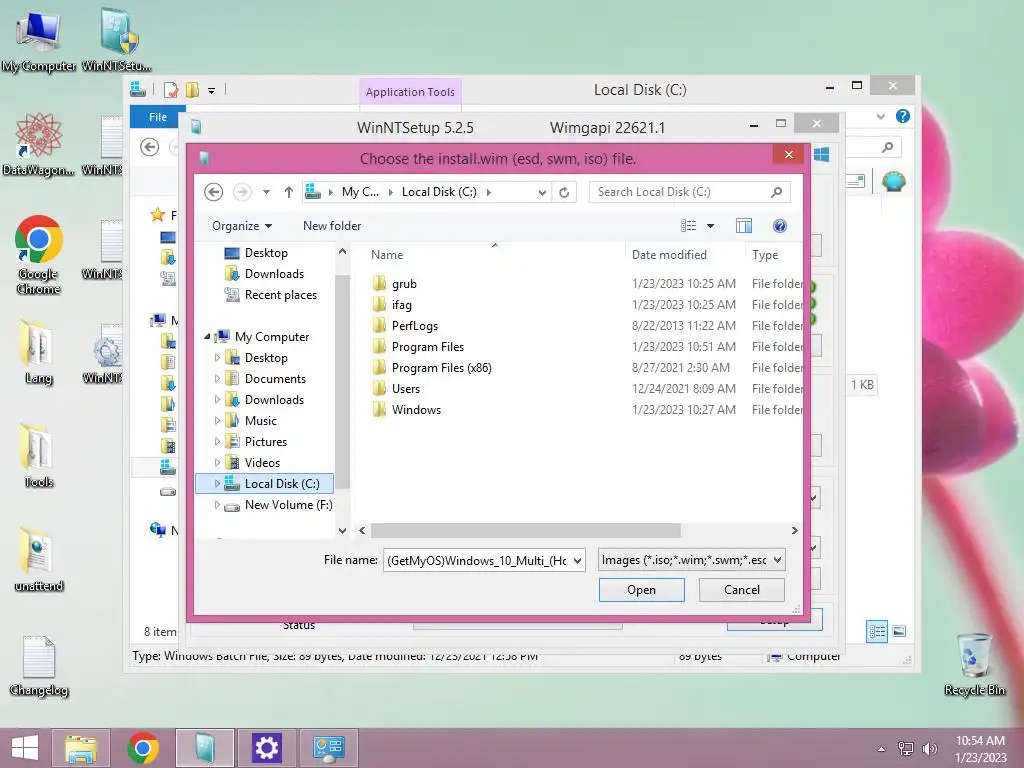
Task: Switch to WinNTSetup taskbar button
Action: click(204, 748)
